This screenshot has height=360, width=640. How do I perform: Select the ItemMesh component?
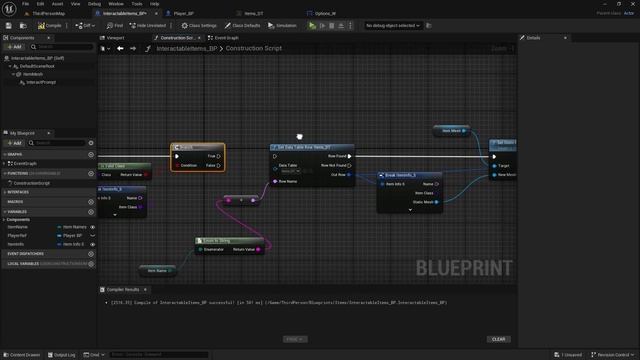[x=33, y=74]
